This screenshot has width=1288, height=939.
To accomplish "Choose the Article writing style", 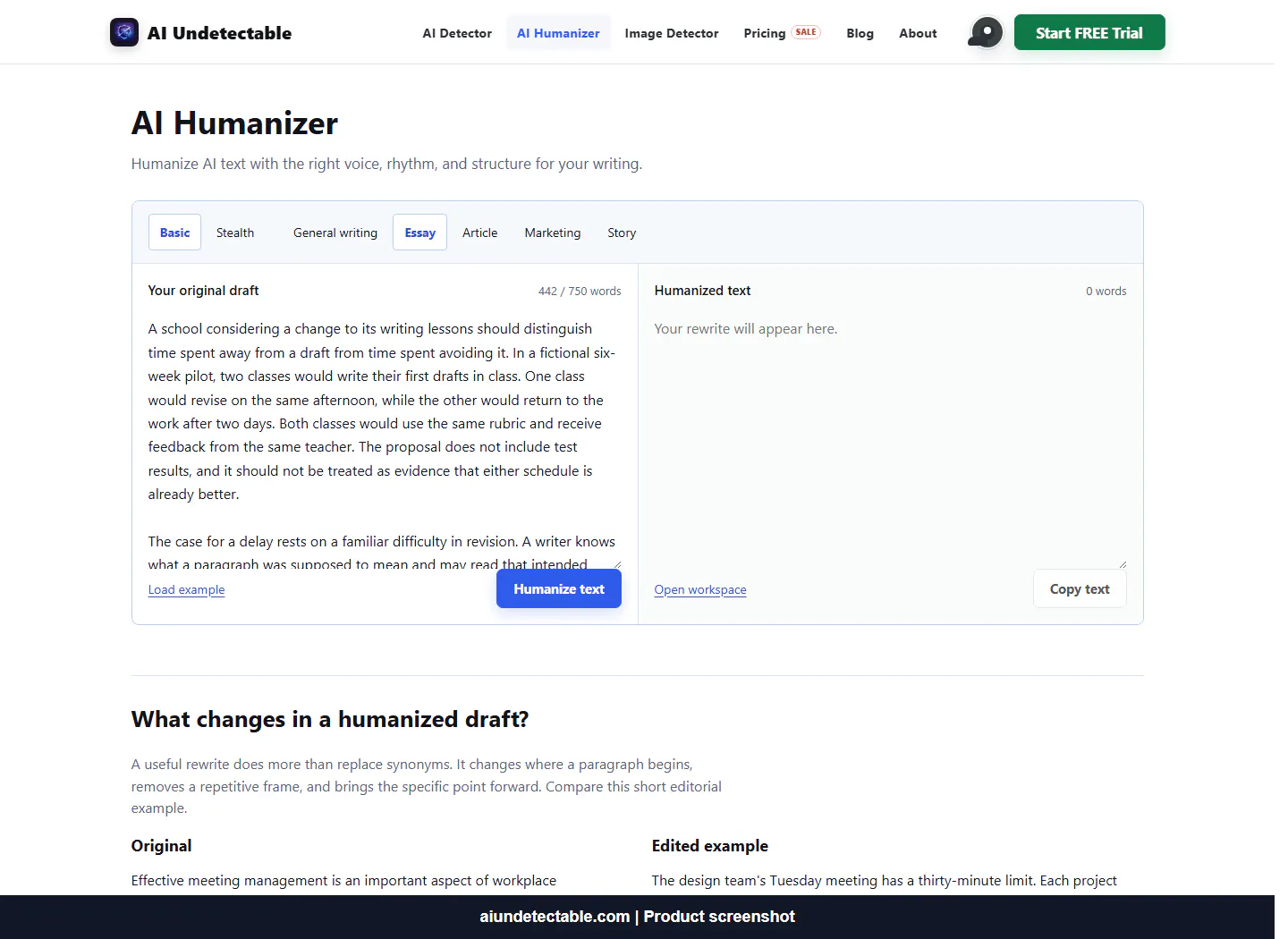I will [479, 233].
